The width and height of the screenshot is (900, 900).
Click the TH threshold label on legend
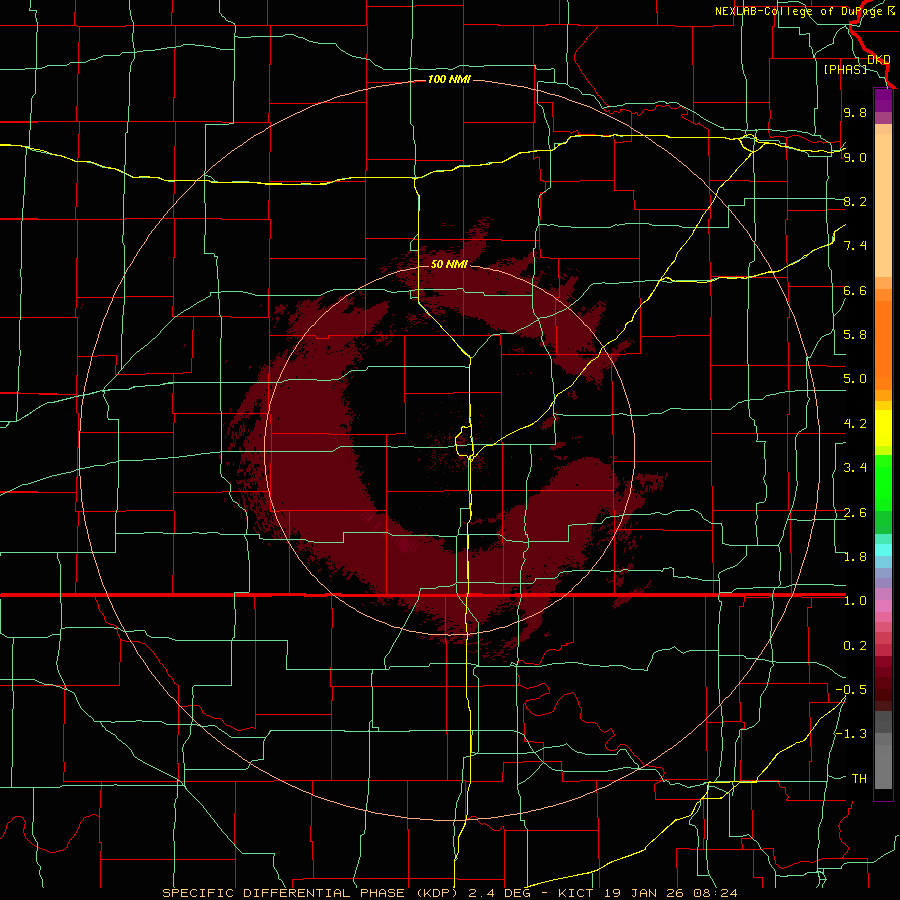(859, 779)
